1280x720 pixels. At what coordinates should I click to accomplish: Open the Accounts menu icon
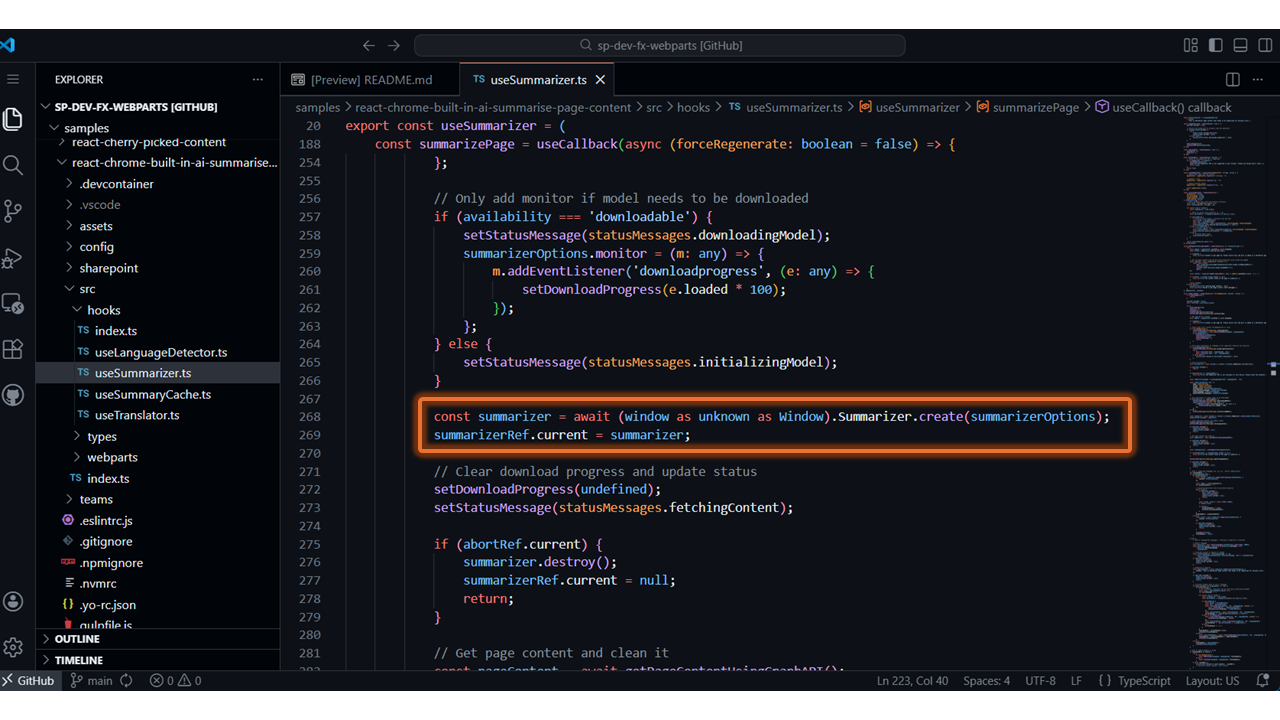click(x=13, y=601)
